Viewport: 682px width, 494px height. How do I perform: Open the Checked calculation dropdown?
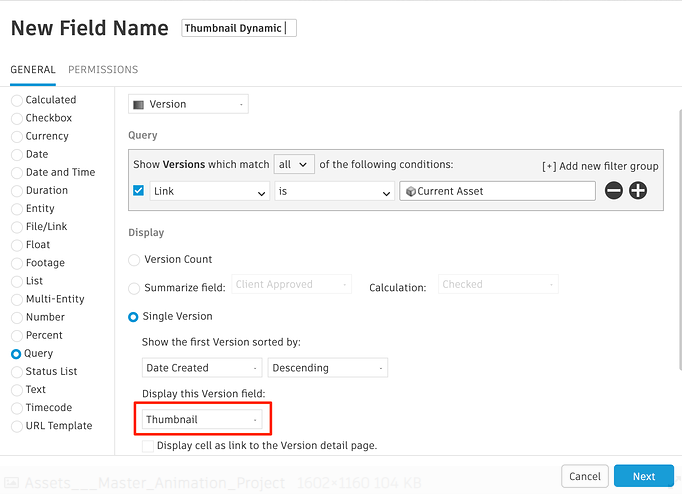(x=498, y=284)
